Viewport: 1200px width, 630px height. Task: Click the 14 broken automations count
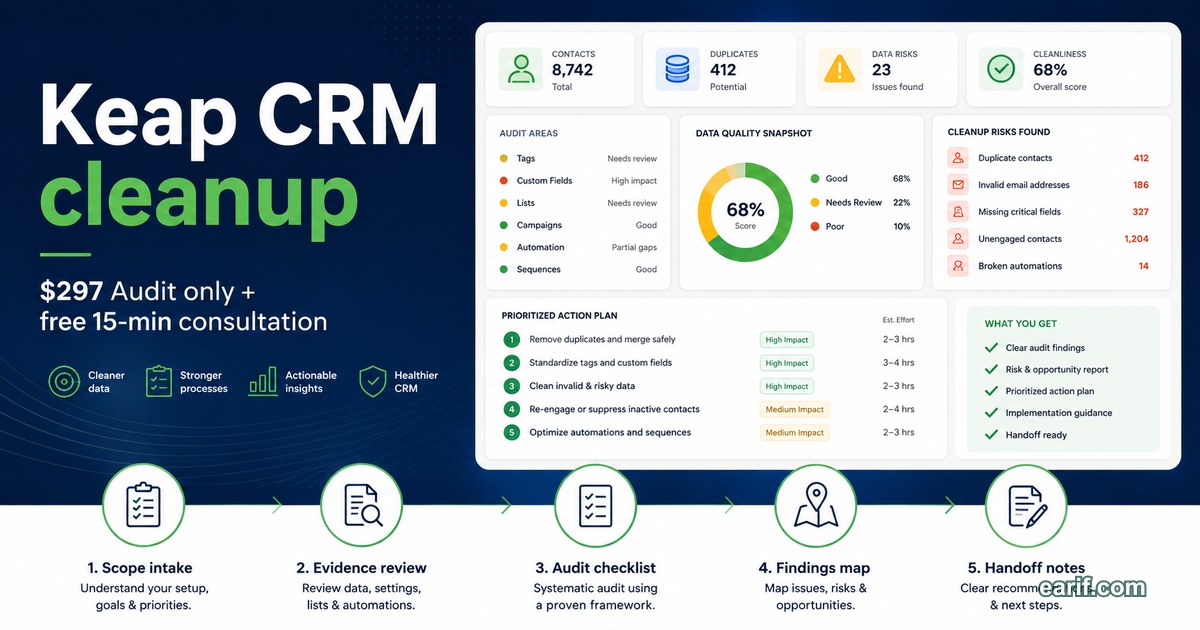[x=1143, y=266]
